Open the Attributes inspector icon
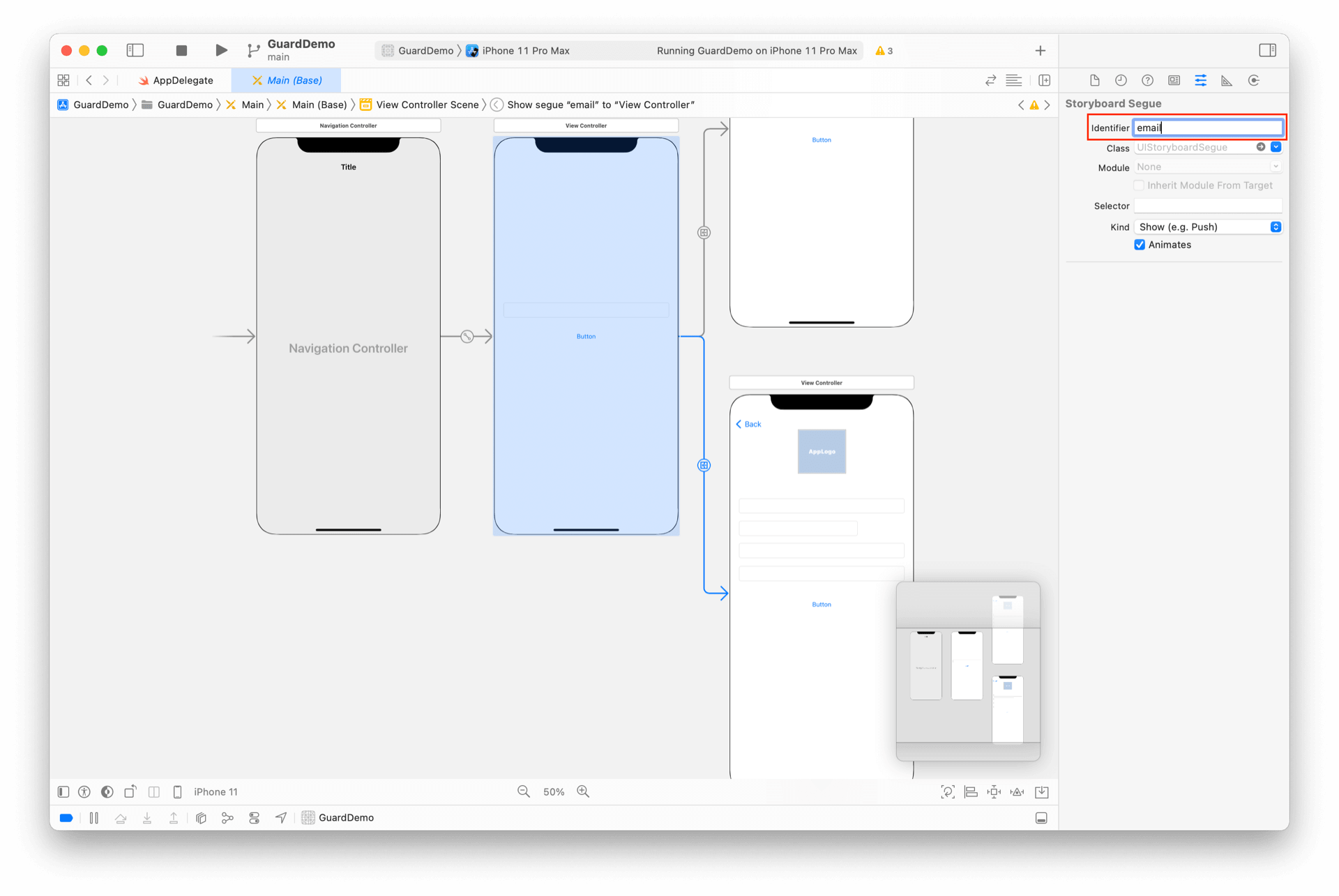 click(x=1200, y=80)
